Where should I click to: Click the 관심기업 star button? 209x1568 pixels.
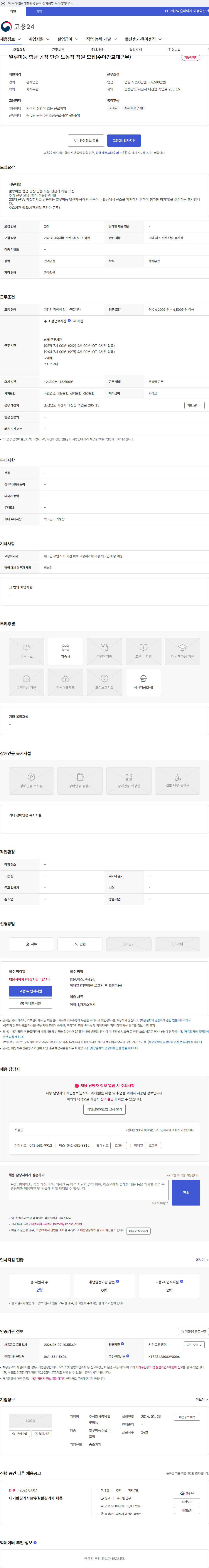(x=19, y=1434)
